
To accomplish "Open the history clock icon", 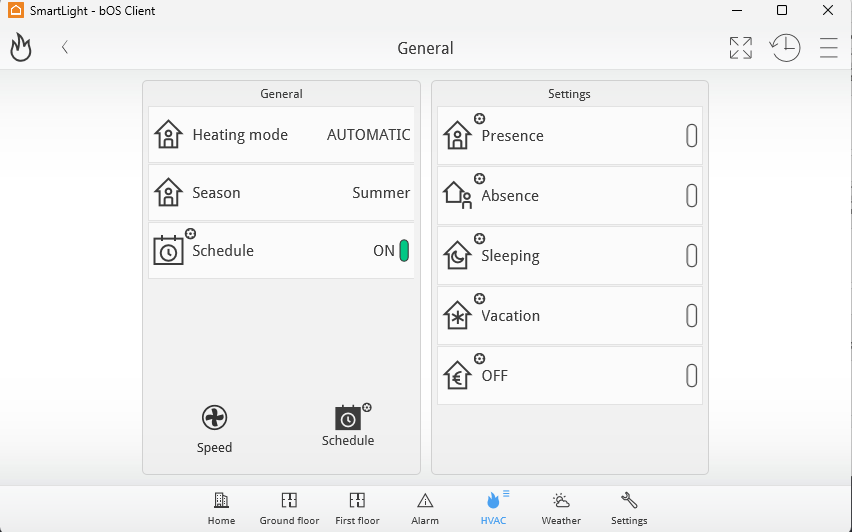I will click(785, 48).
